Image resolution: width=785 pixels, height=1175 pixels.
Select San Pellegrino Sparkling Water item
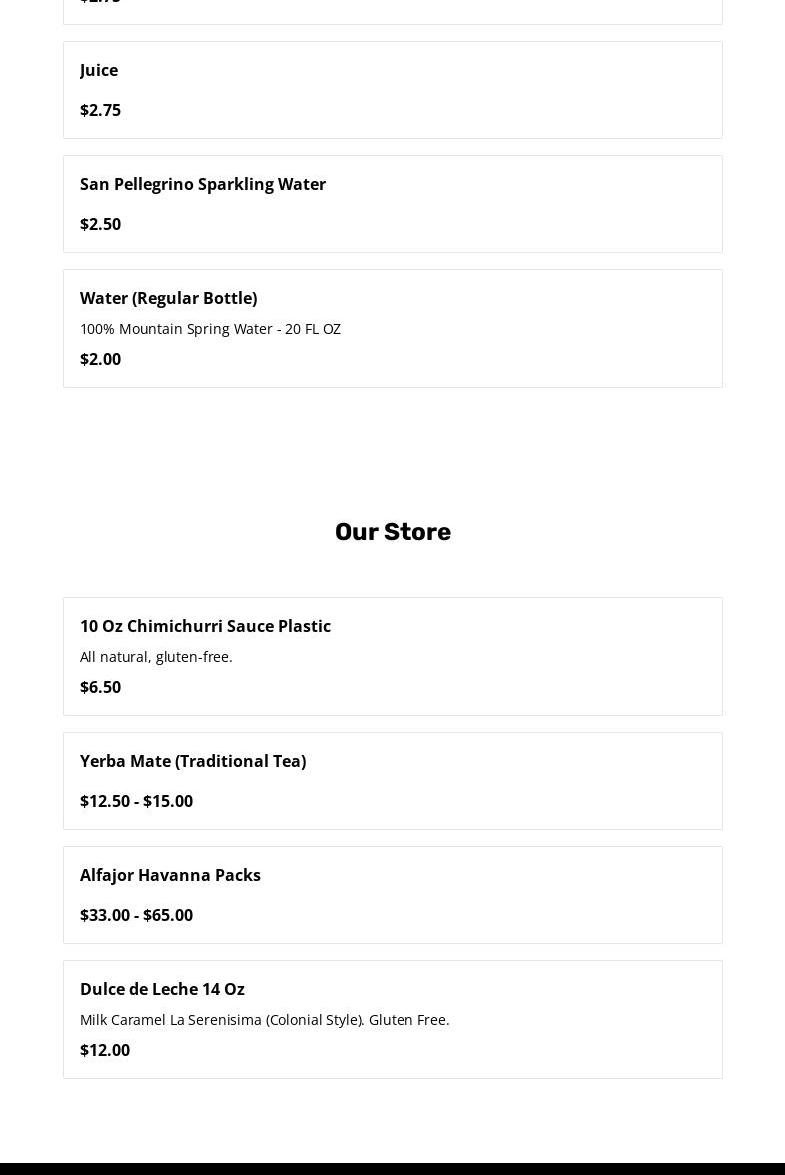pyautogui.click(x=203, y=184)
